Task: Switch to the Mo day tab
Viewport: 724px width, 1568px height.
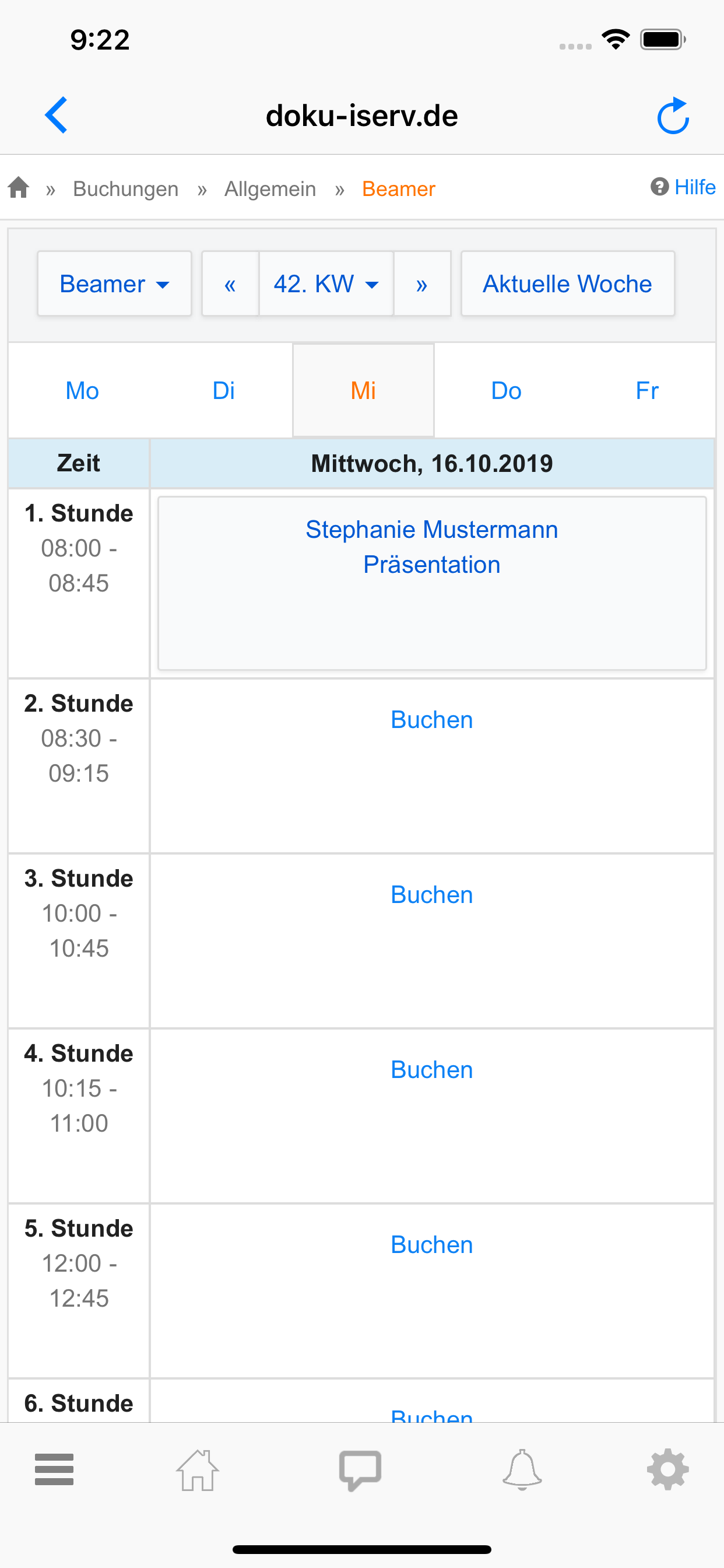Action: coord(82,390)
